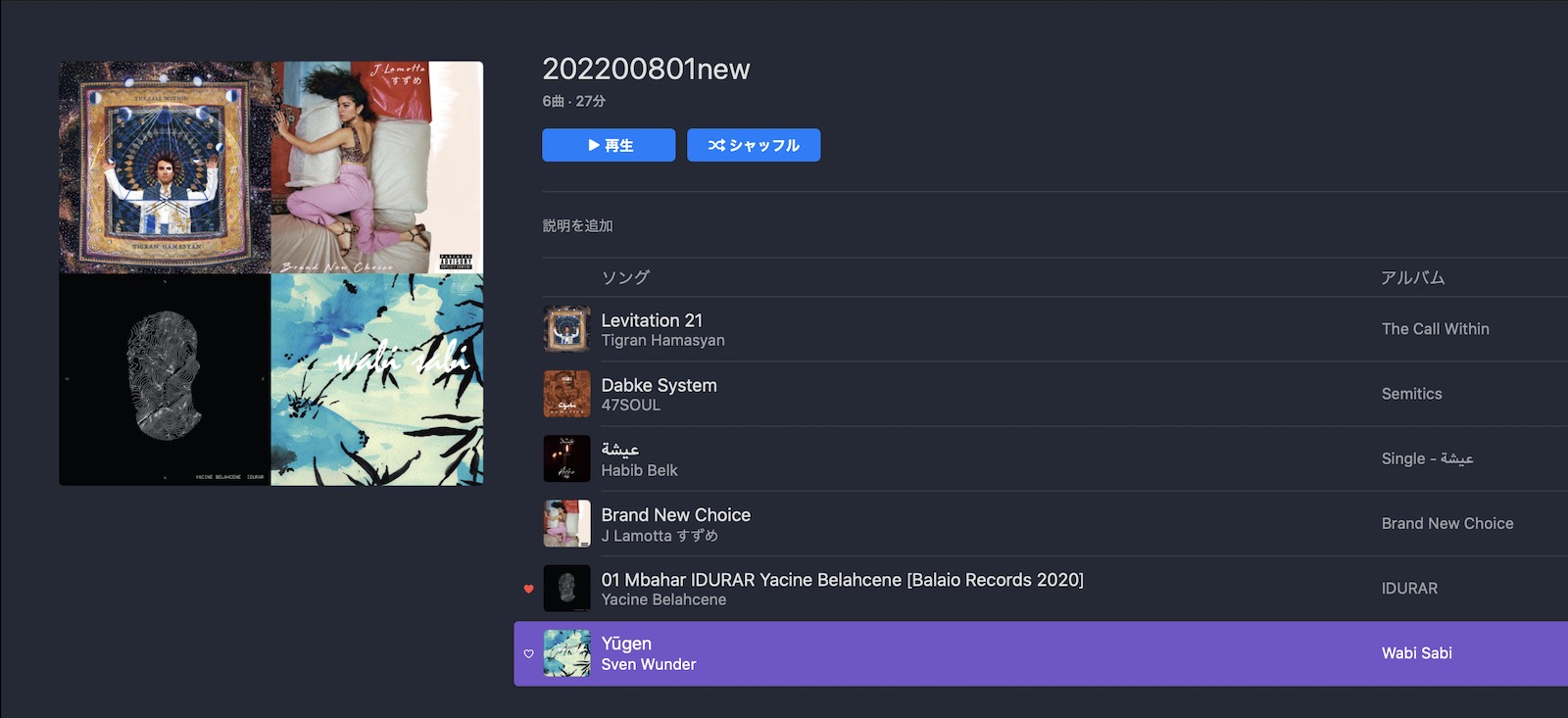Screen dimensions: 1568x718
Task: Click the ソング column header
Action: coord(625,277)
